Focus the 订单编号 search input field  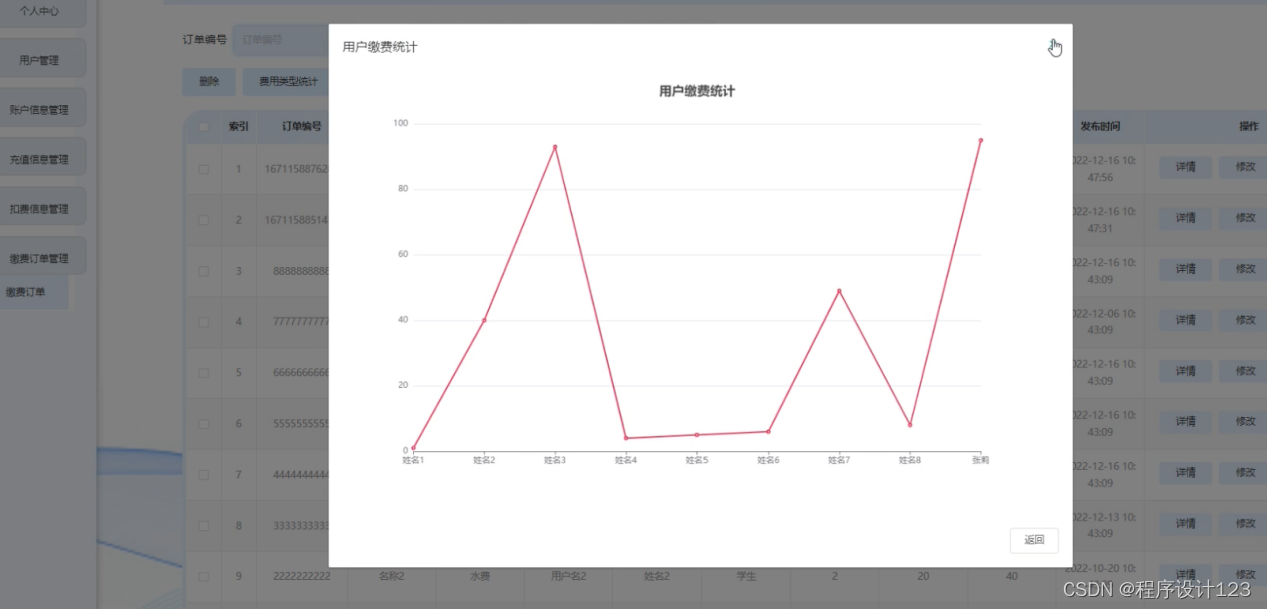(281, 40)
